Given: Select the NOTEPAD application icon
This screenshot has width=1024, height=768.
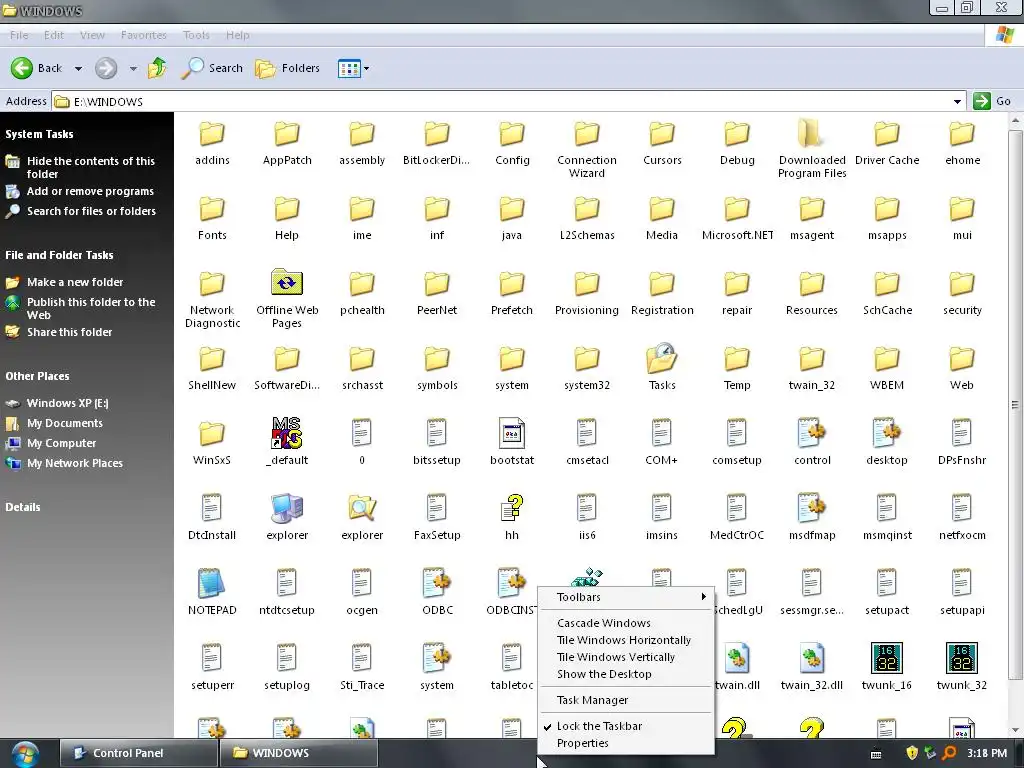Looking at the screenshot, I should (212, 583).
